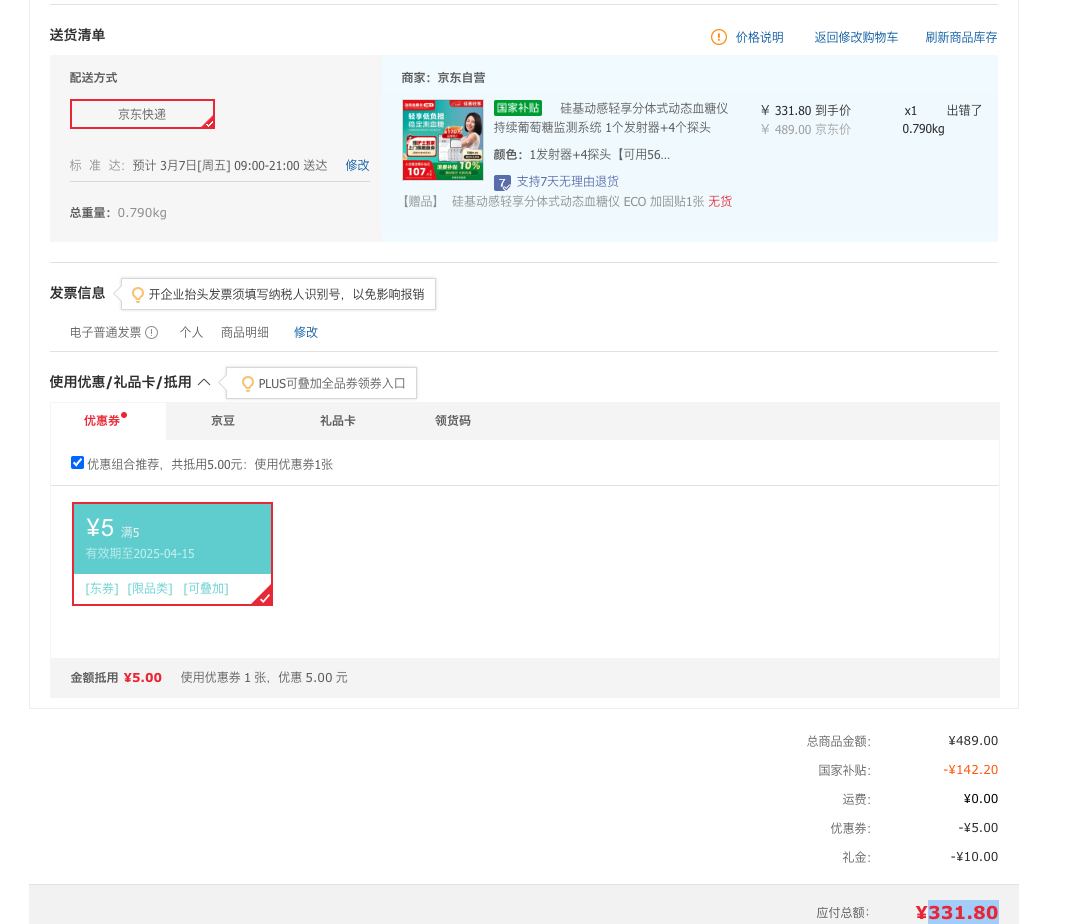Switch to the 领货码 tab
This screenshot has width=1076, height=924.
pos(453,421)
